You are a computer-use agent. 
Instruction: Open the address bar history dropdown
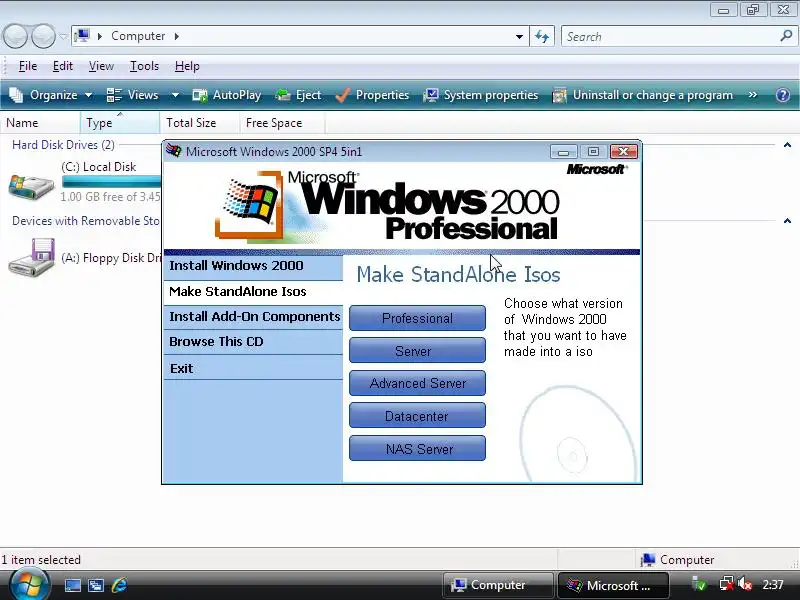click(519, 37)
